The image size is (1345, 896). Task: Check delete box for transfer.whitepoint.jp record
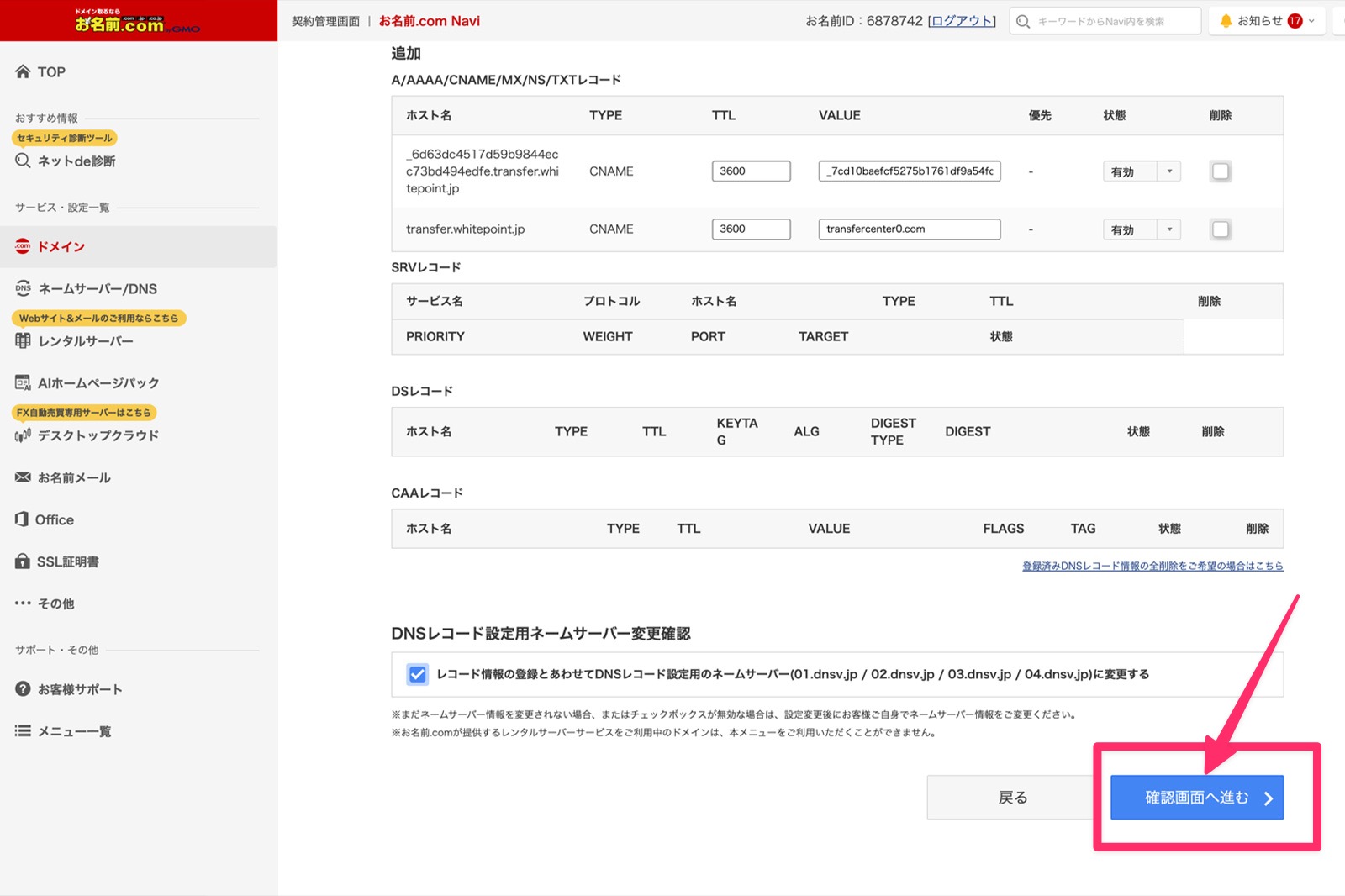click(1220, 229)
